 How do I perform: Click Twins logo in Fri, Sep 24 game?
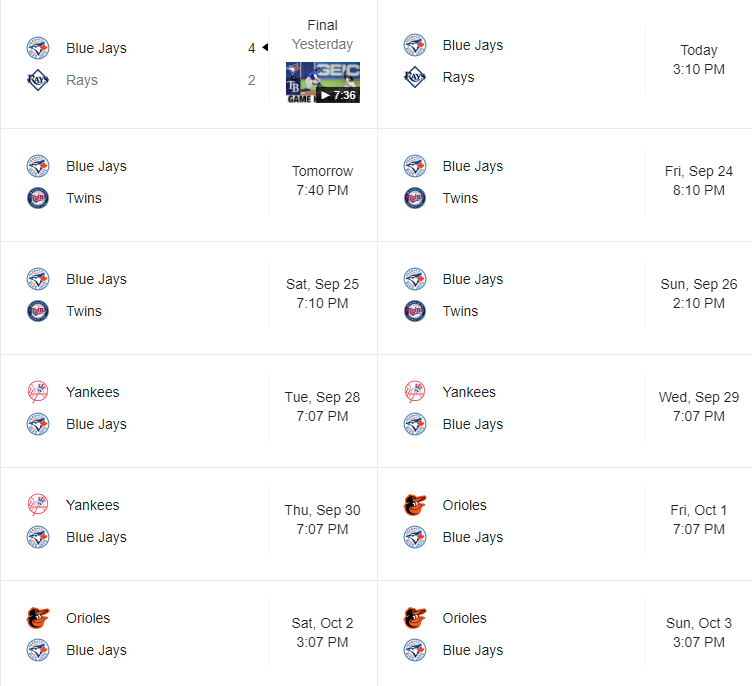click(415, 198)
